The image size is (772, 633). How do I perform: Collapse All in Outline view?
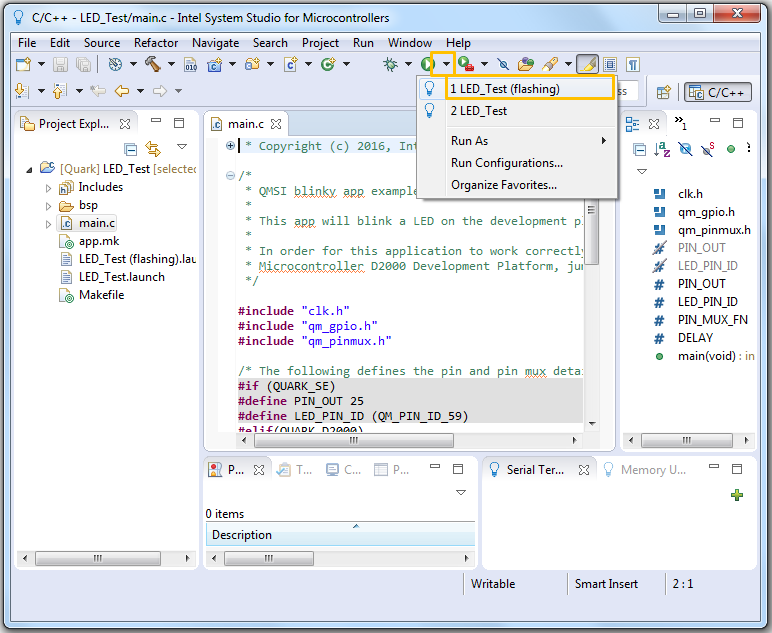coord(639,149)
